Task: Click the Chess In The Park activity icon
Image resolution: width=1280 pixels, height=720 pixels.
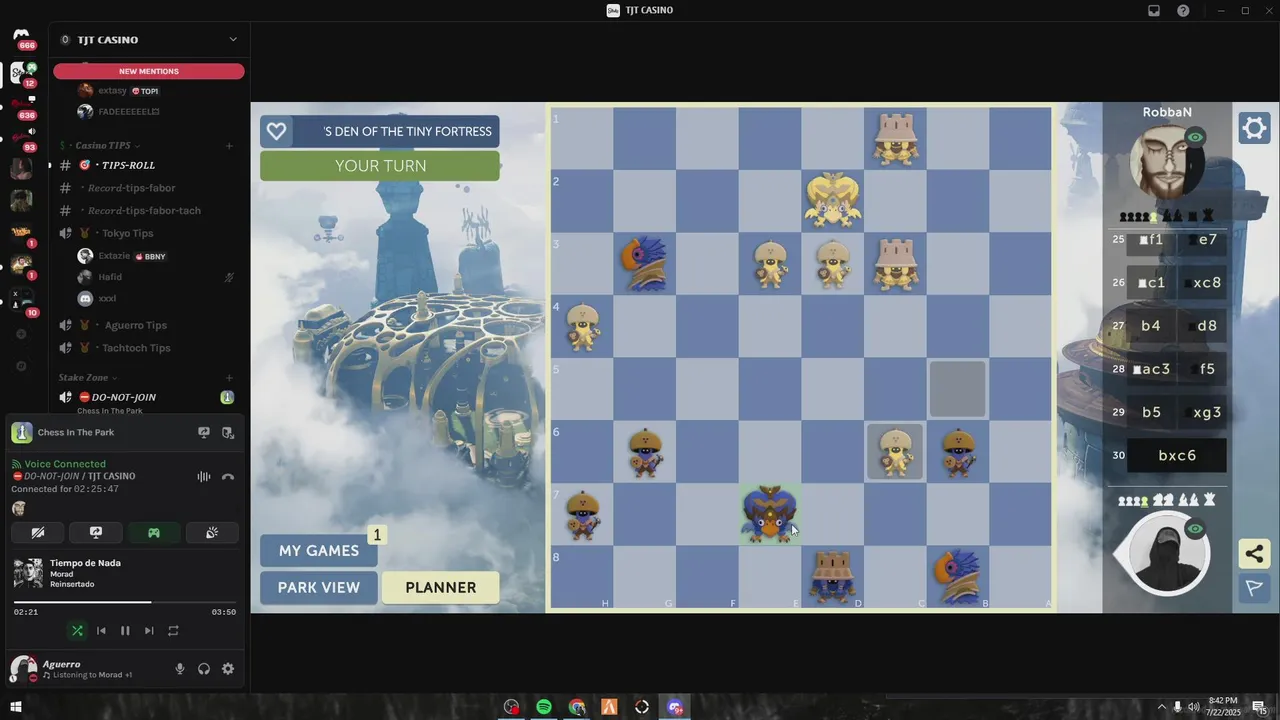Action: pos(22,433)
